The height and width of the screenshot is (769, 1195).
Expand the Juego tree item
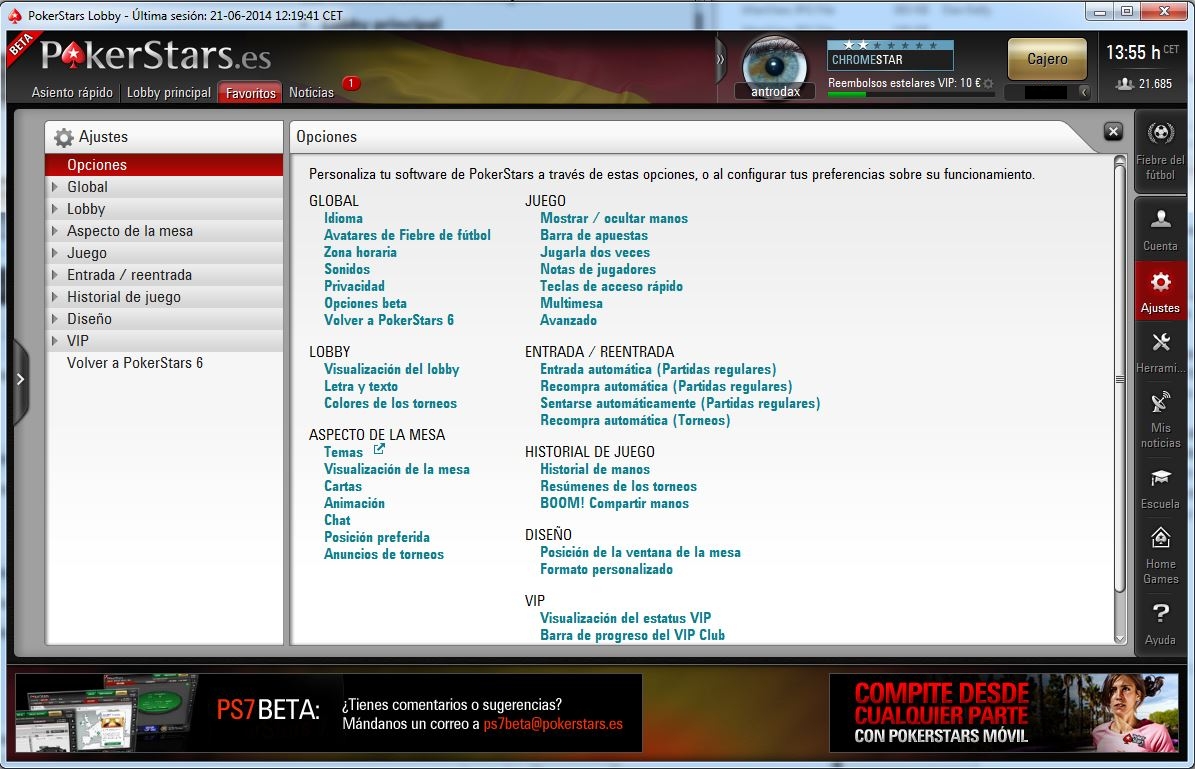(x=55, y=253)
